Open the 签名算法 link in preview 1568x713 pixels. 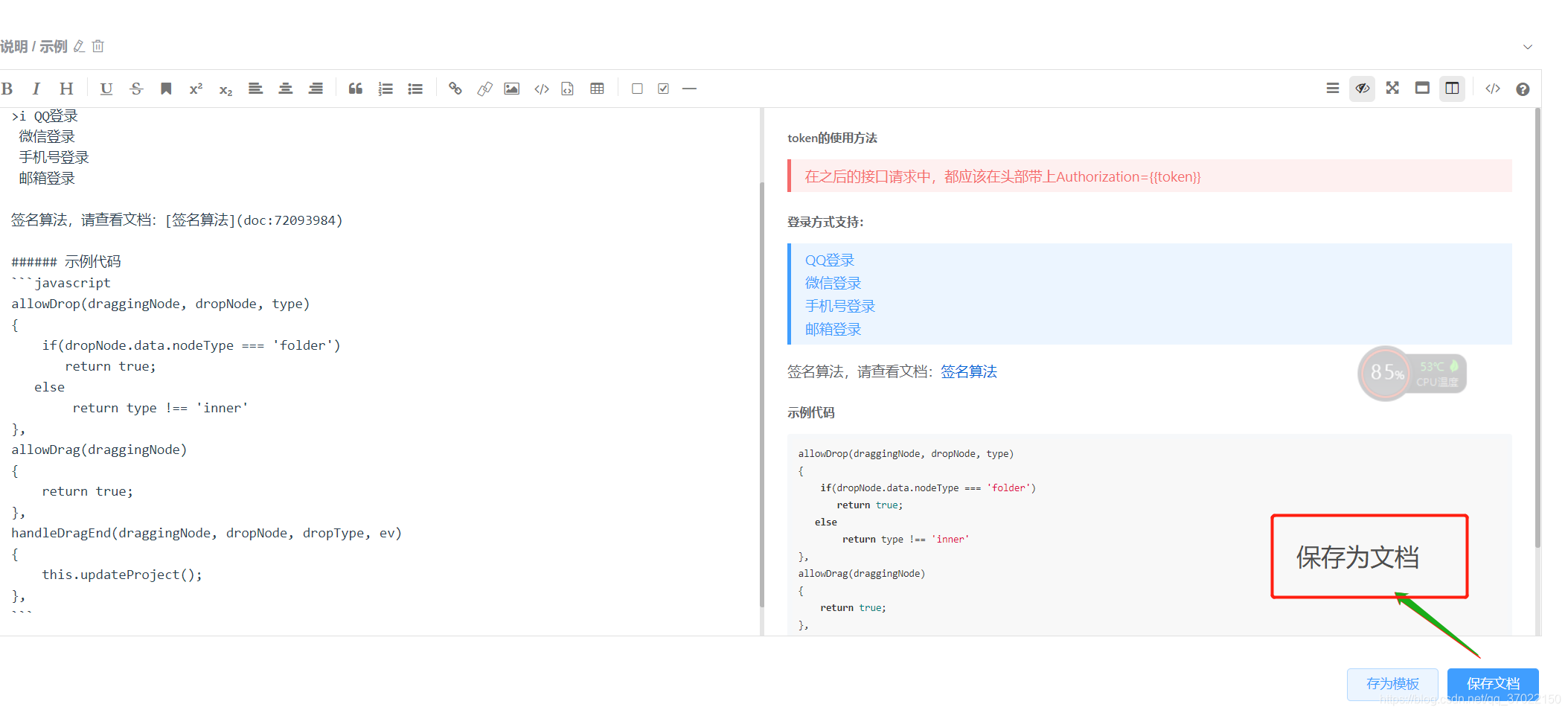point(969,371)
